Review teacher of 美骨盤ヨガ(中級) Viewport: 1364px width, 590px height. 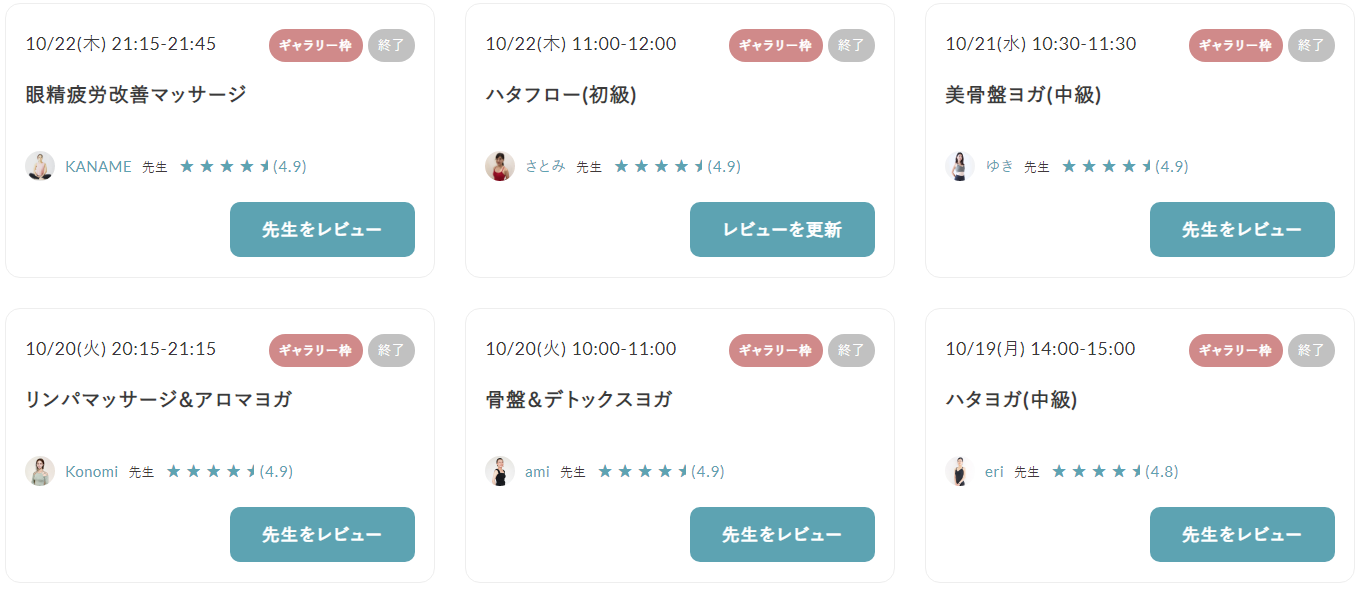pos(1242,229)
